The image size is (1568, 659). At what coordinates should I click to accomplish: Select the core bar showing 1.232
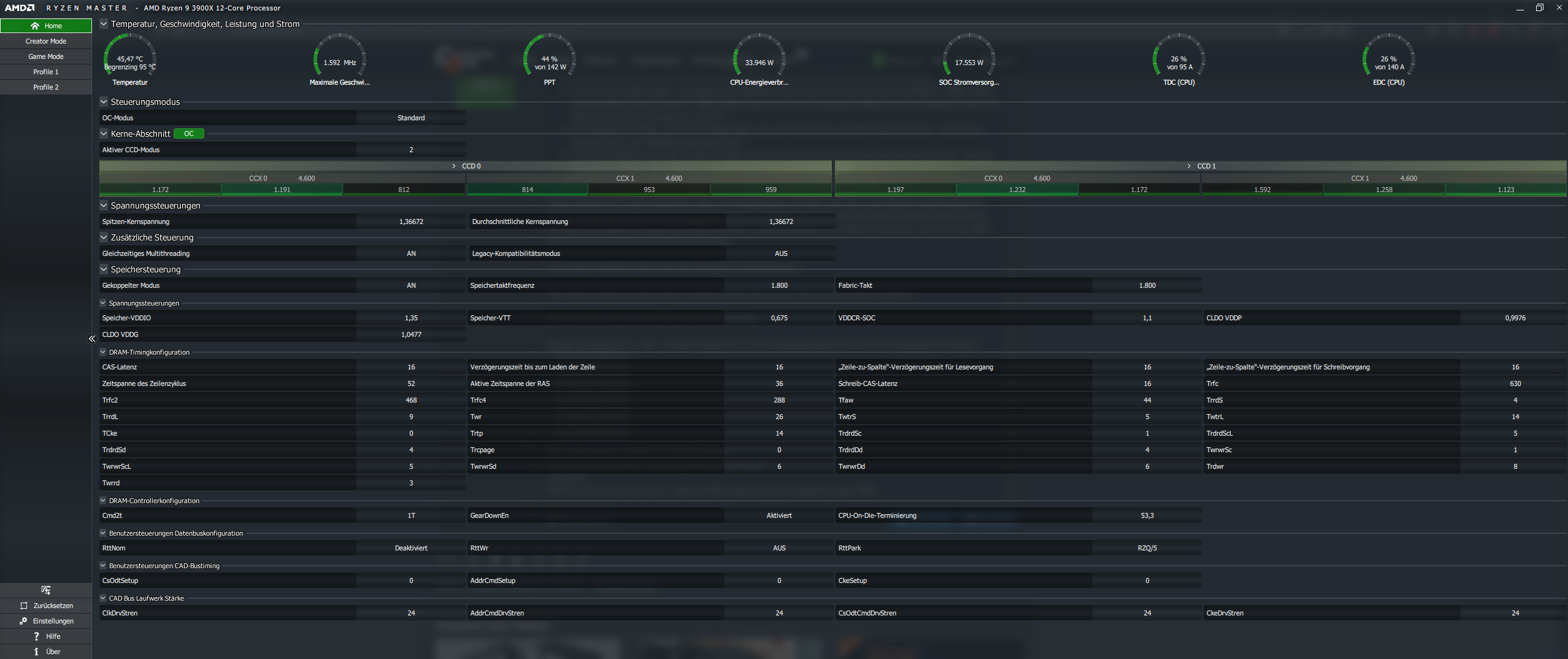1017,190
